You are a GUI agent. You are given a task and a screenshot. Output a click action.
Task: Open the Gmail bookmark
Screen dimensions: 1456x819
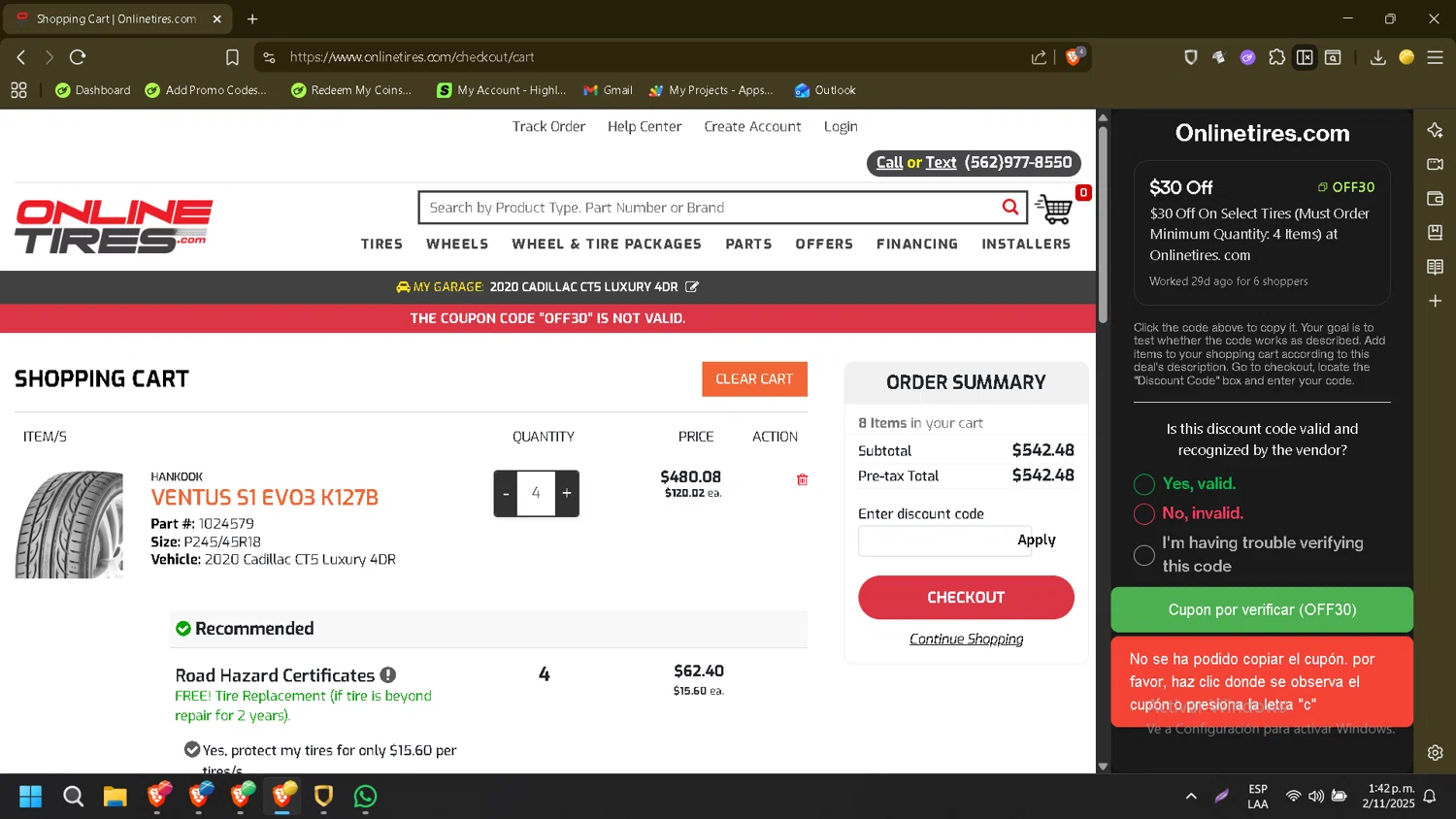pos(608,90)
